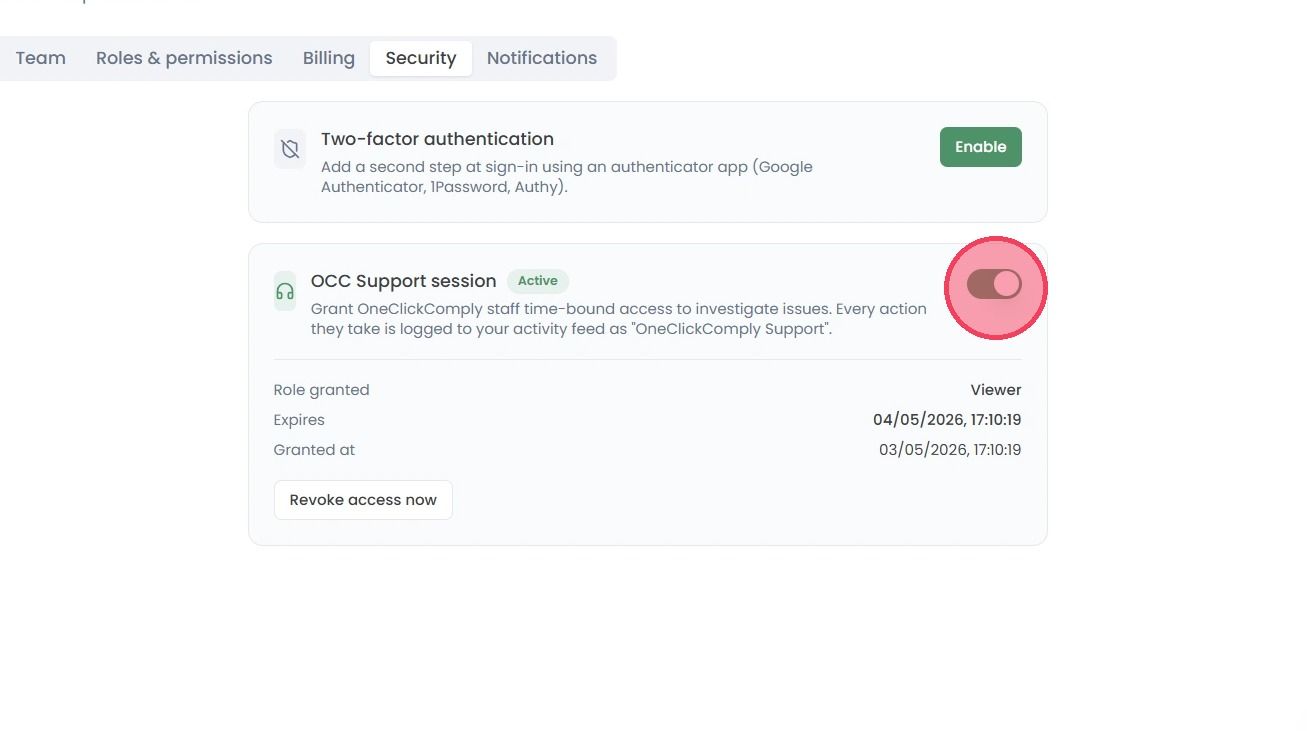
Task: Click the crossed-out shield two-factor icon
Action: (x=290, y=149)
